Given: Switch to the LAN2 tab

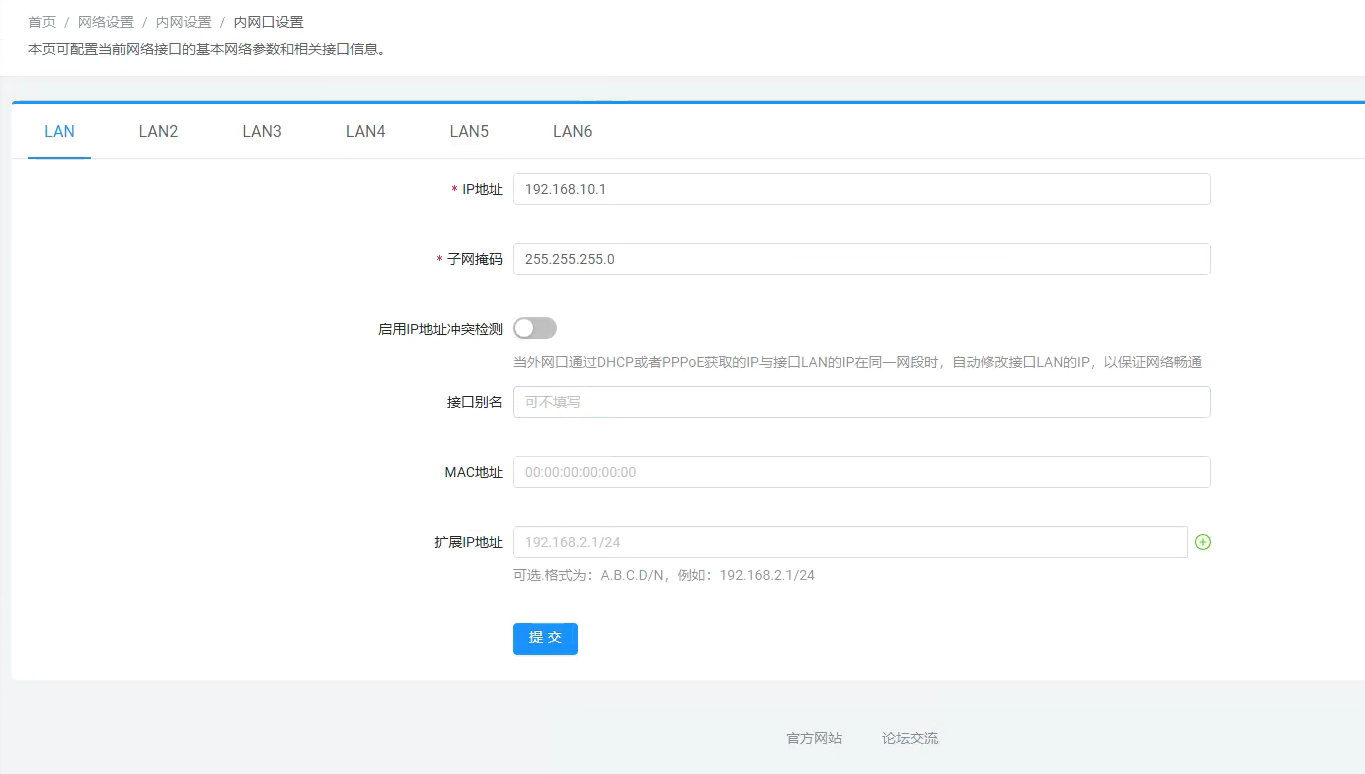Looking at the screenshot, I should pyautogui.click(x=157, y=131).
